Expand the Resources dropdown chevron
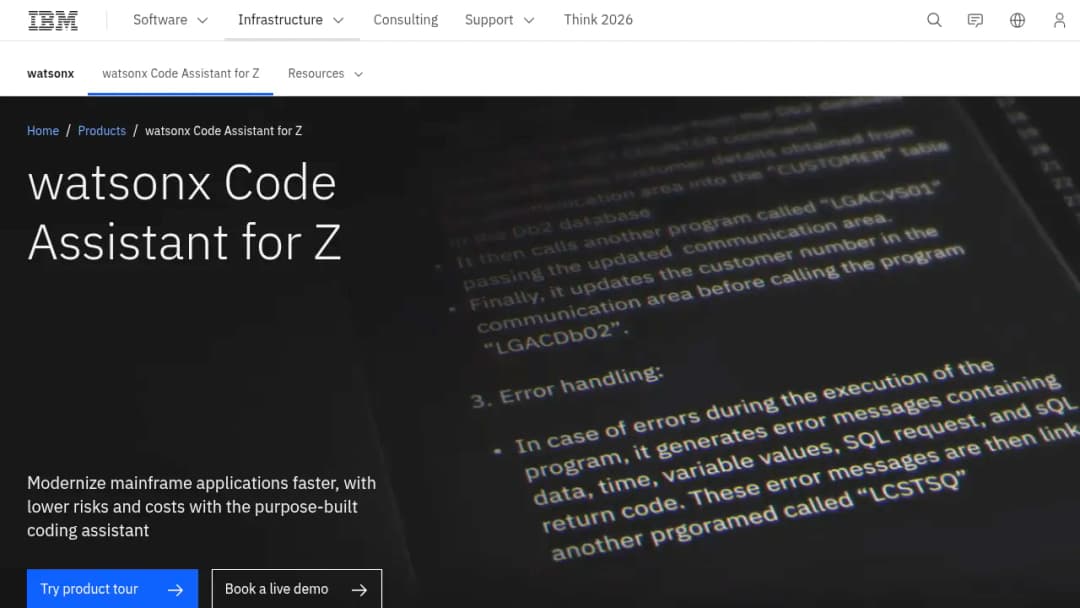Viewport: 1080px width, 608px height. [x=358, y=74]
